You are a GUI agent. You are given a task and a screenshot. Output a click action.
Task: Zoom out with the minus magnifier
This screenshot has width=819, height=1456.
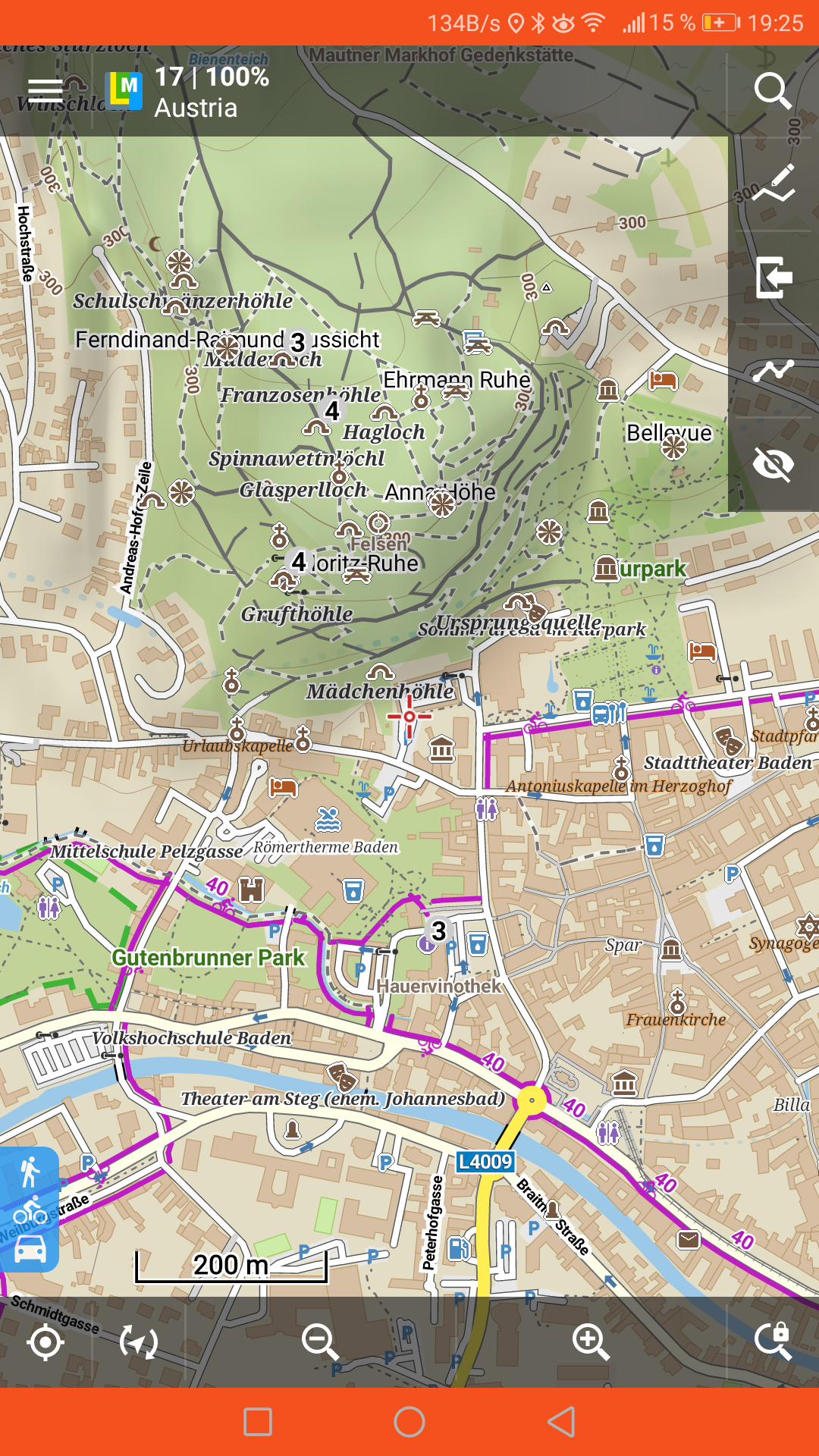point(319,1342)
